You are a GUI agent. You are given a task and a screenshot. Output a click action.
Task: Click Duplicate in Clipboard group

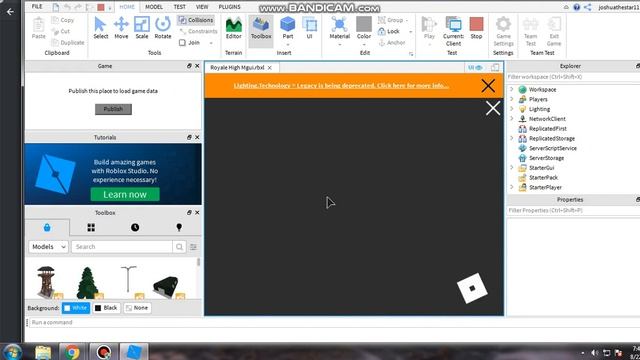coord(68,42)
